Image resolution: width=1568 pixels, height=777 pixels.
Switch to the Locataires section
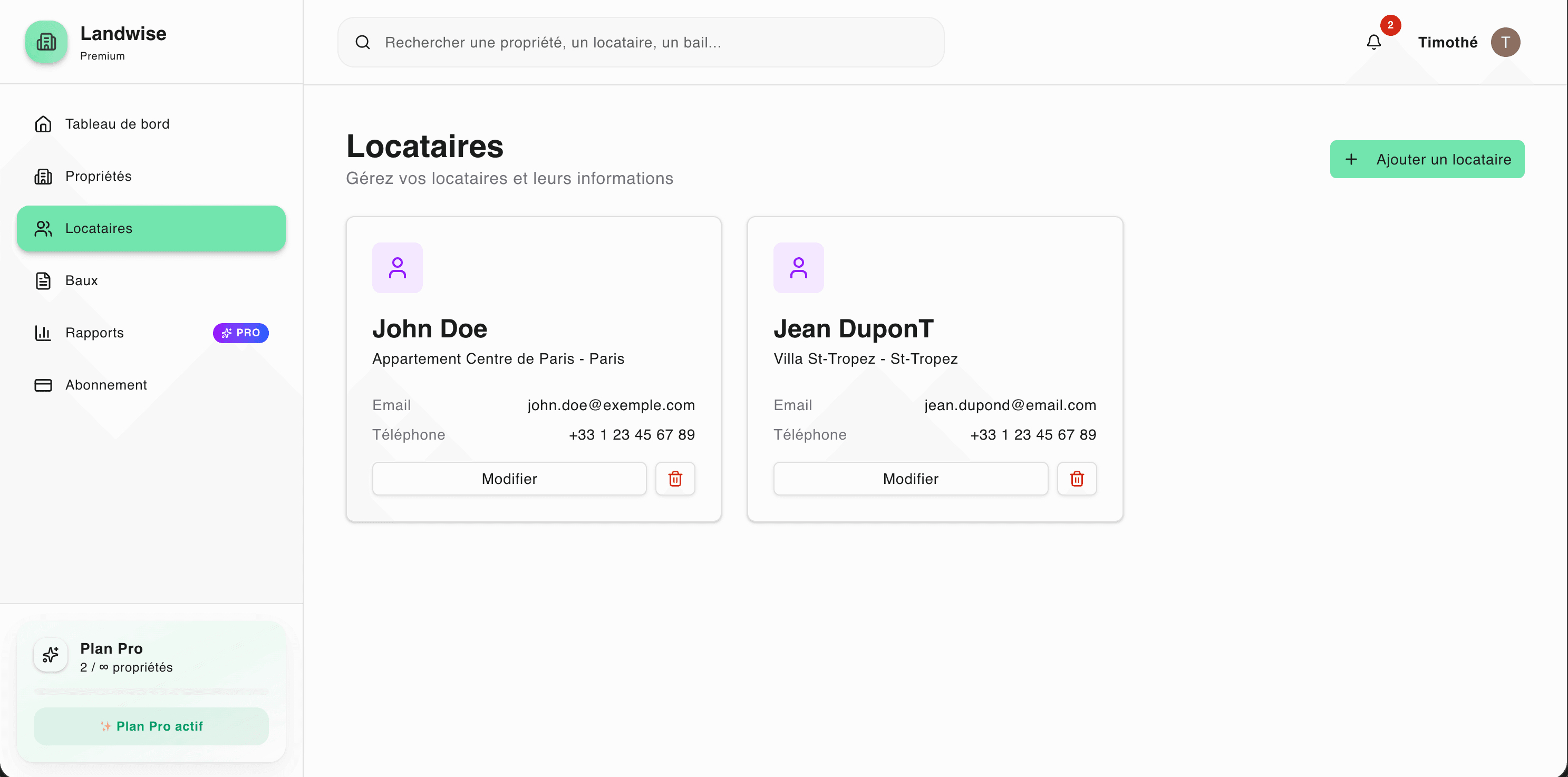tap(151, 228)
